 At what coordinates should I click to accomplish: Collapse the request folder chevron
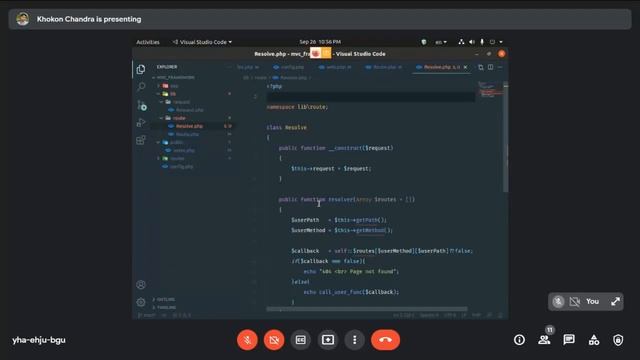point(161,102)
